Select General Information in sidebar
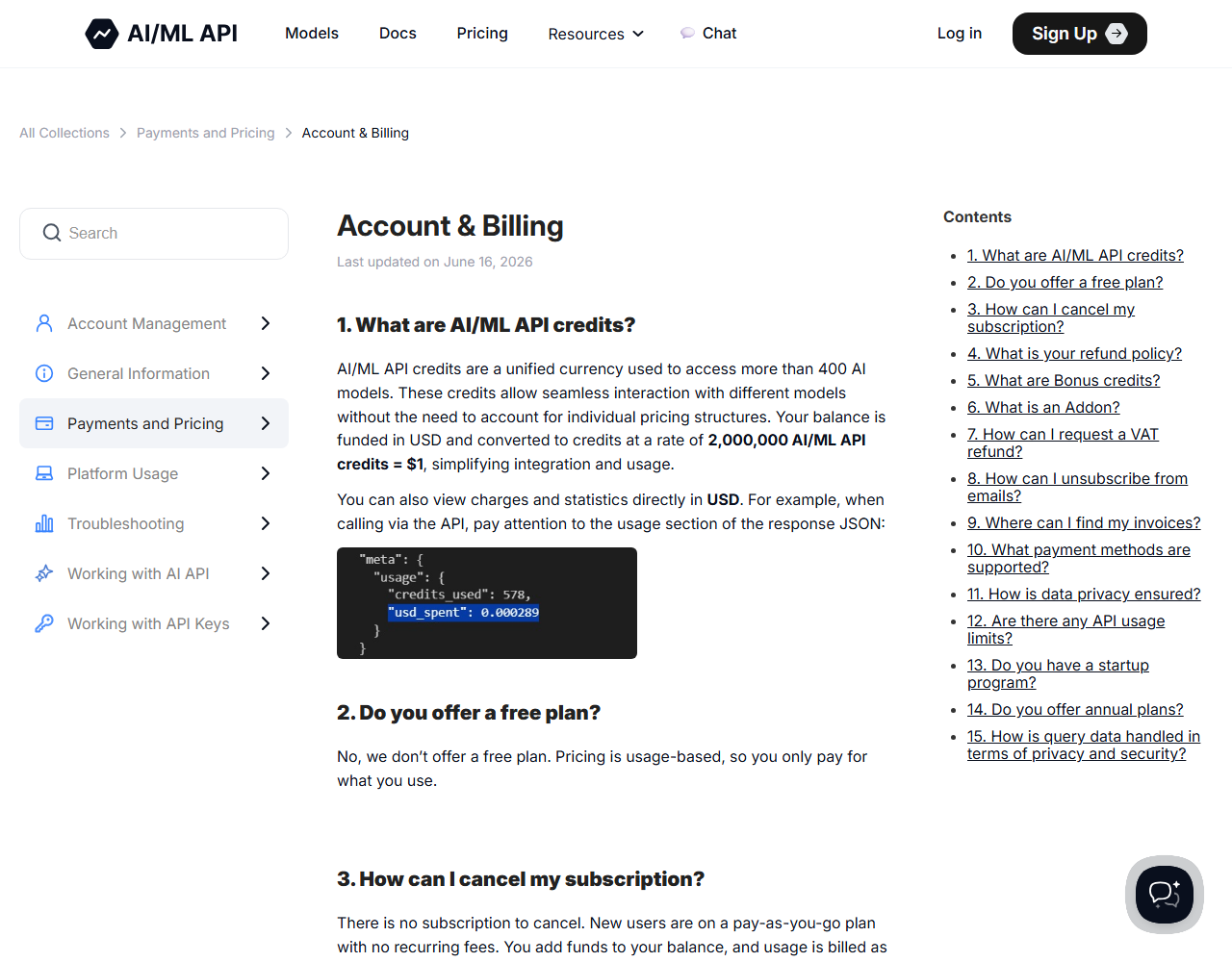This screenshot has width=1232, height=962. click(154, 373)
